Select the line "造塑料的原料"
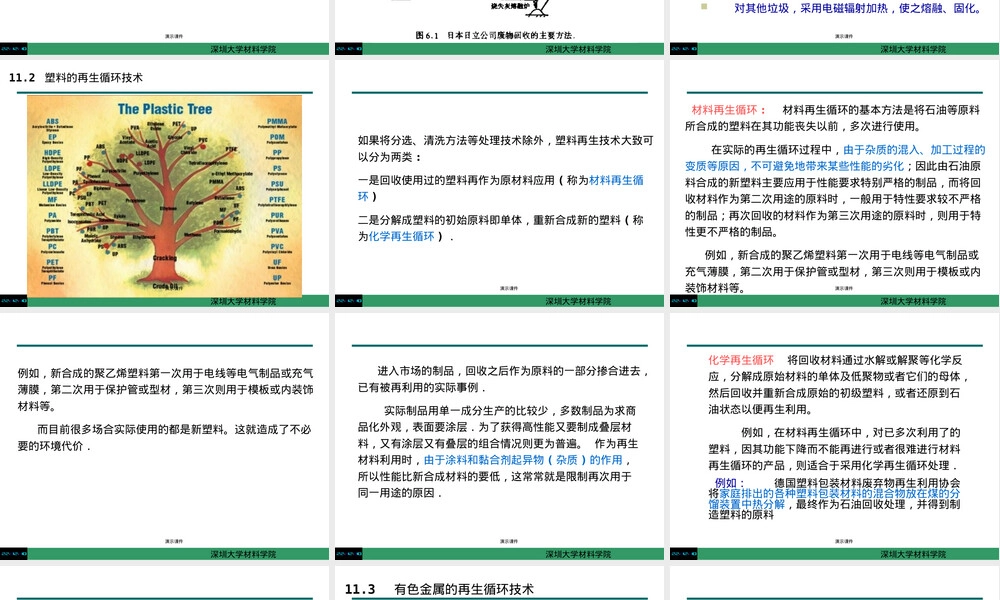 [x=740, y=515]
